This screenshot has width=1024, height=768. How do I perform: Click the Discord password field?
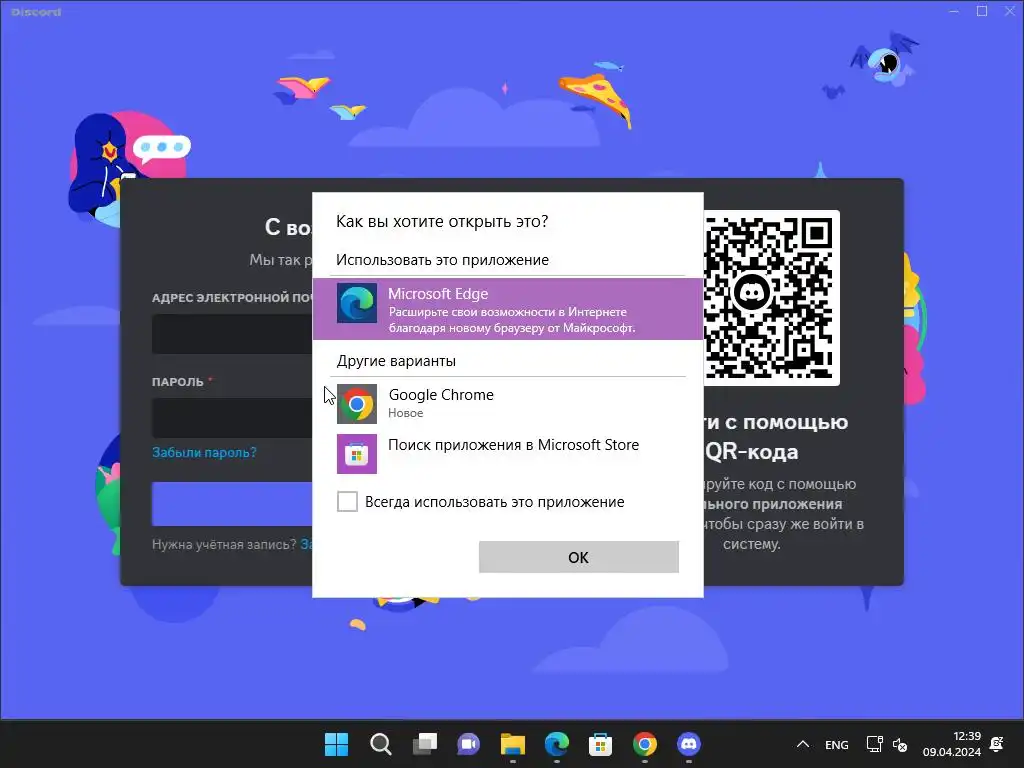232,417
